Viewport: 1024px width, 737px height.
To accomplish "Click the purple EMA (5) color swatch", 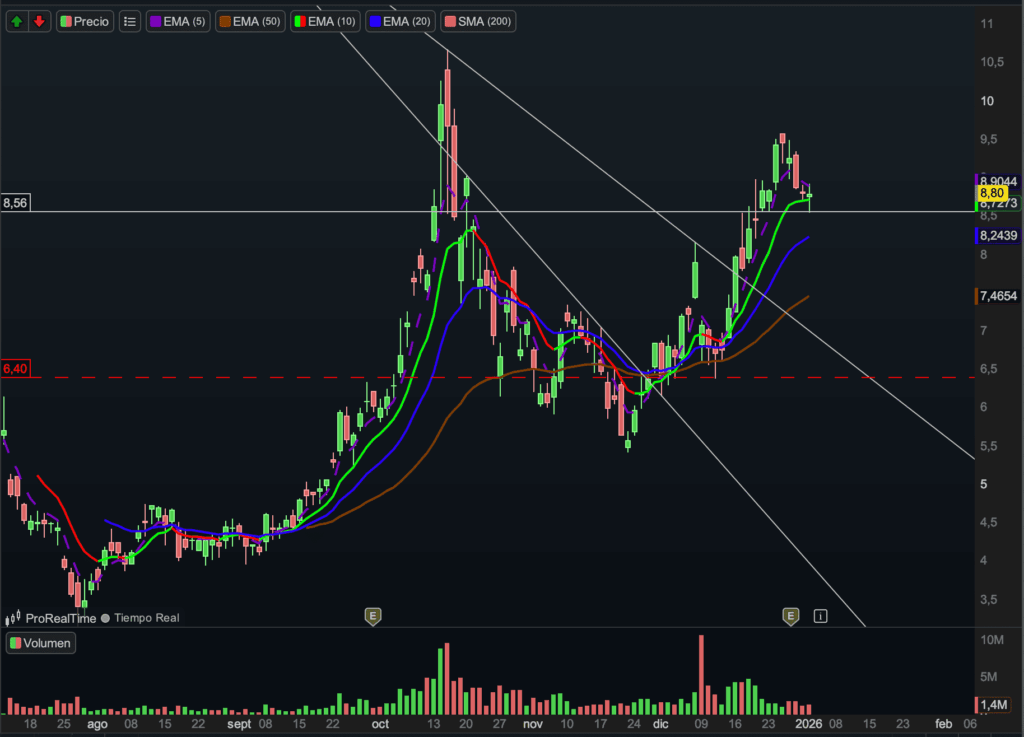I will pyautogui.click(x=155, y=21).
